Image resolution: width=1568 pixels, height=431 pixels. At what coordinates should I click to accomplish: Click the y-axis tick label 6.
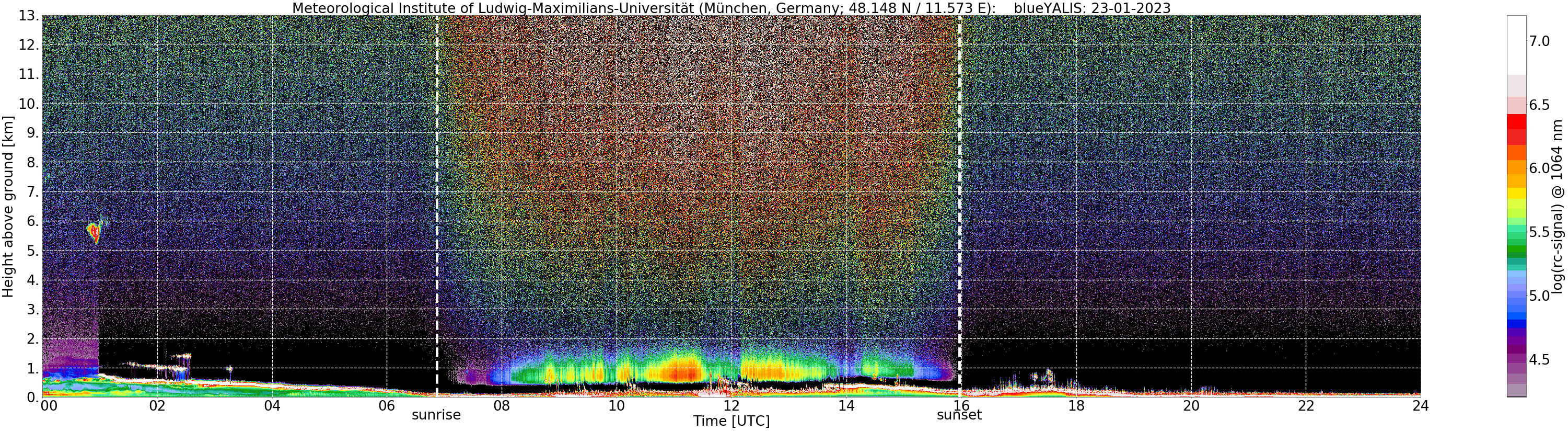click(x=33, y=221)
